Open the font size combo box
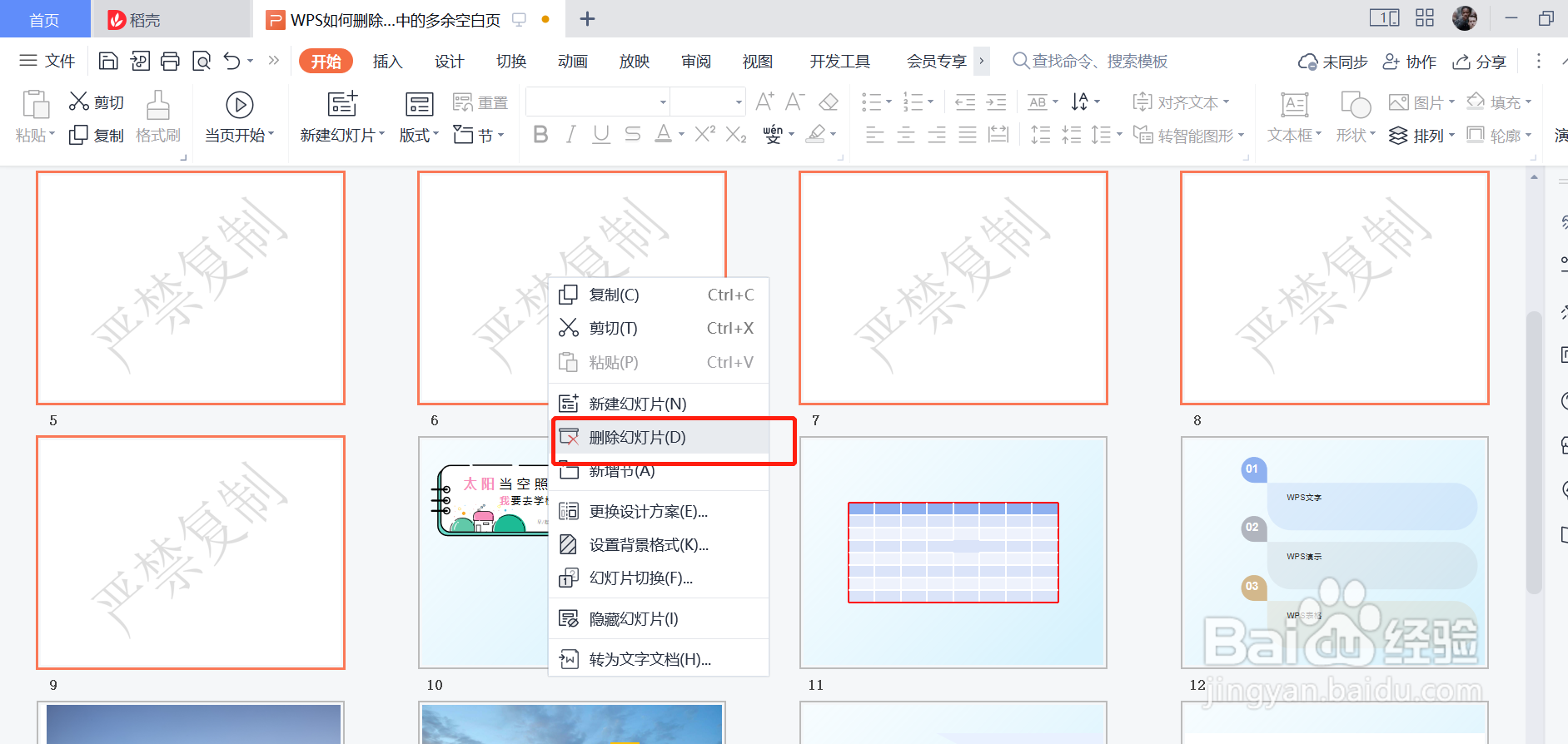The height and width of the screenshot is (744, 1568). pos(708,102)
